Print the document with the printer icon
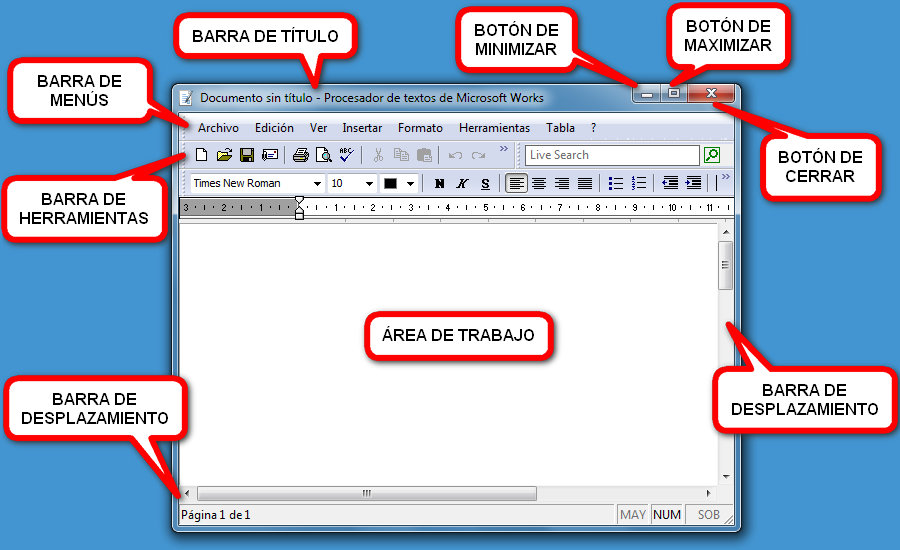 point(300,155)
